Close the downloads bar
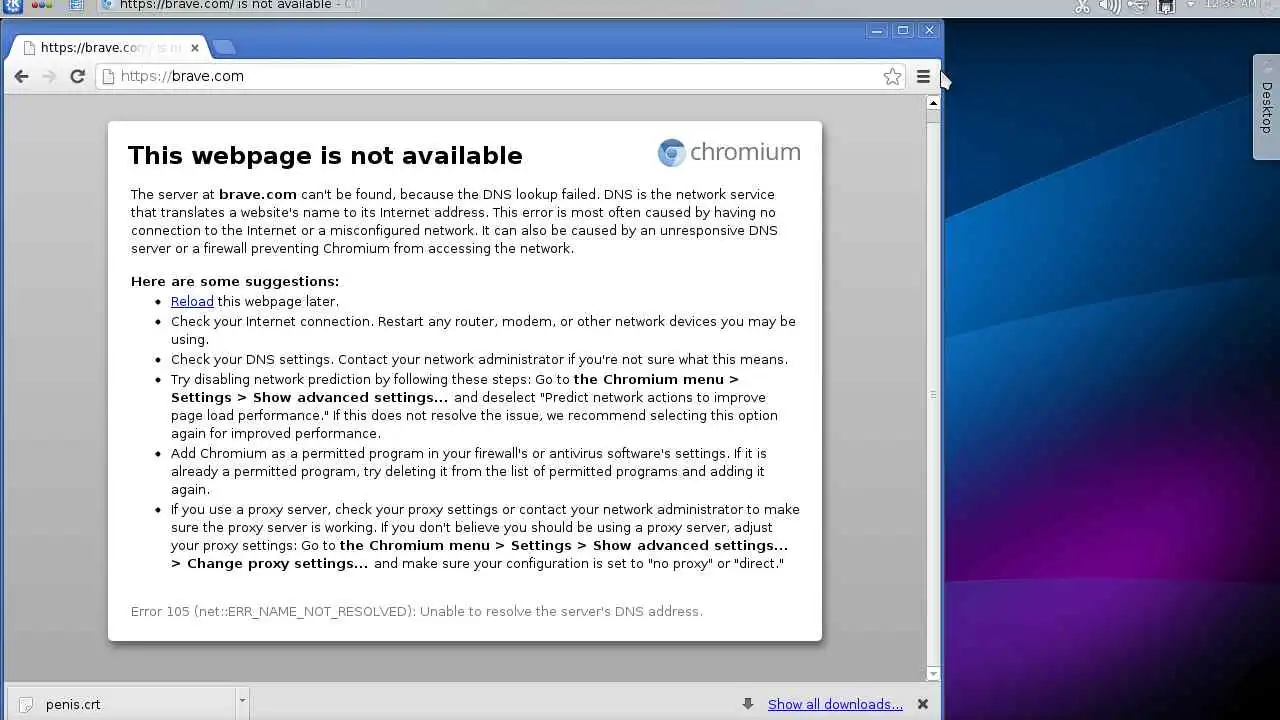 tap(923, 704)
